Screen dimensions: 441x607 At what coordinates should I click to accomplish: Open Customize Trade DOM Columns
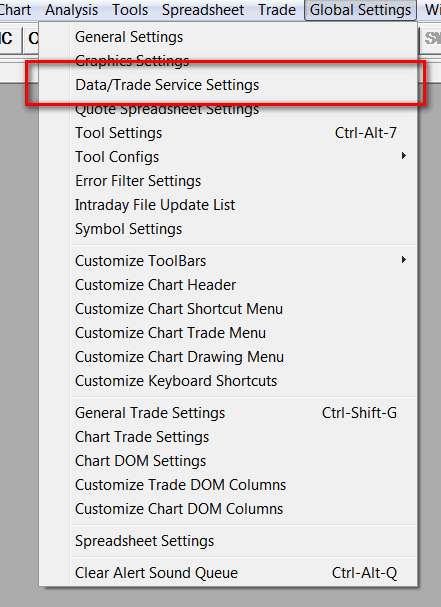tap(228, 485)
